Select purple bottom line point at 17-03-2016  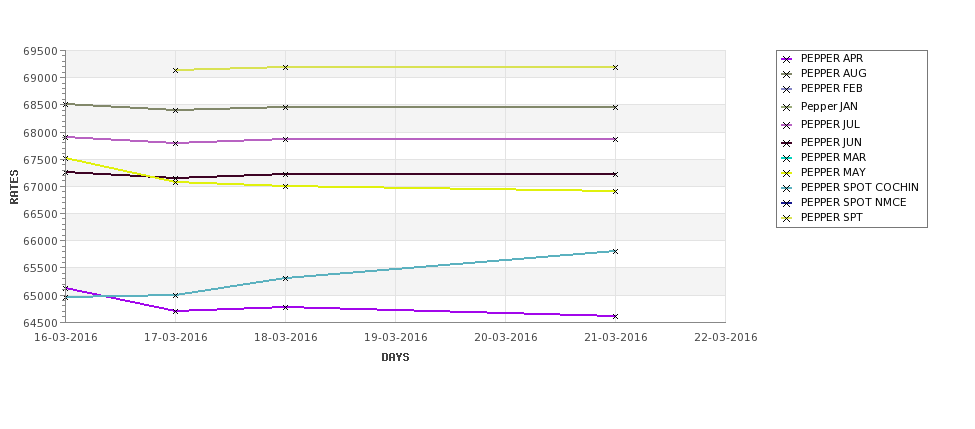[175, 311]
